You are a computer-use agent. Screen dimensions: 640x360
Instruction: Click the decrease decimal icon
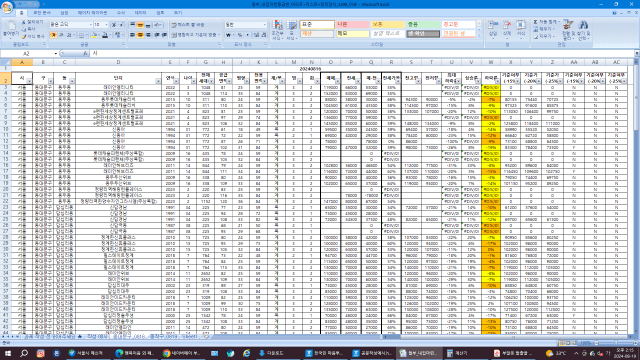(263, 36)
